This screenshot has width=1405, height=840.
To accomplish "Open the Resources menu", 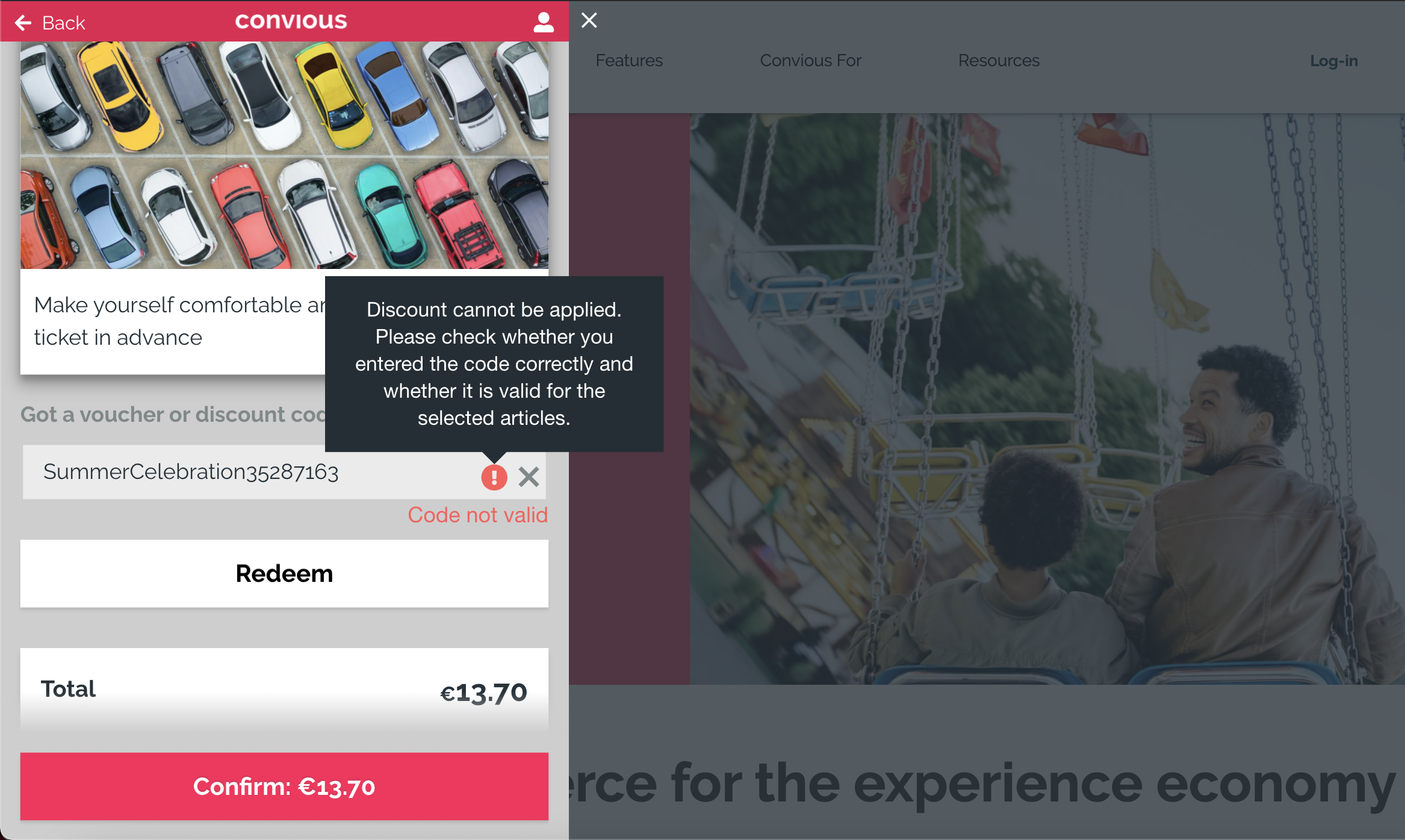I will coord(999,60).
